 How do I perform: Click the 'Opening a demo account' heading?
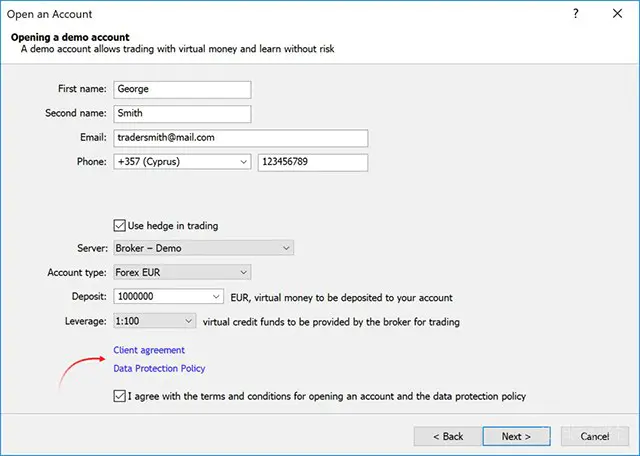pos(70,37)
